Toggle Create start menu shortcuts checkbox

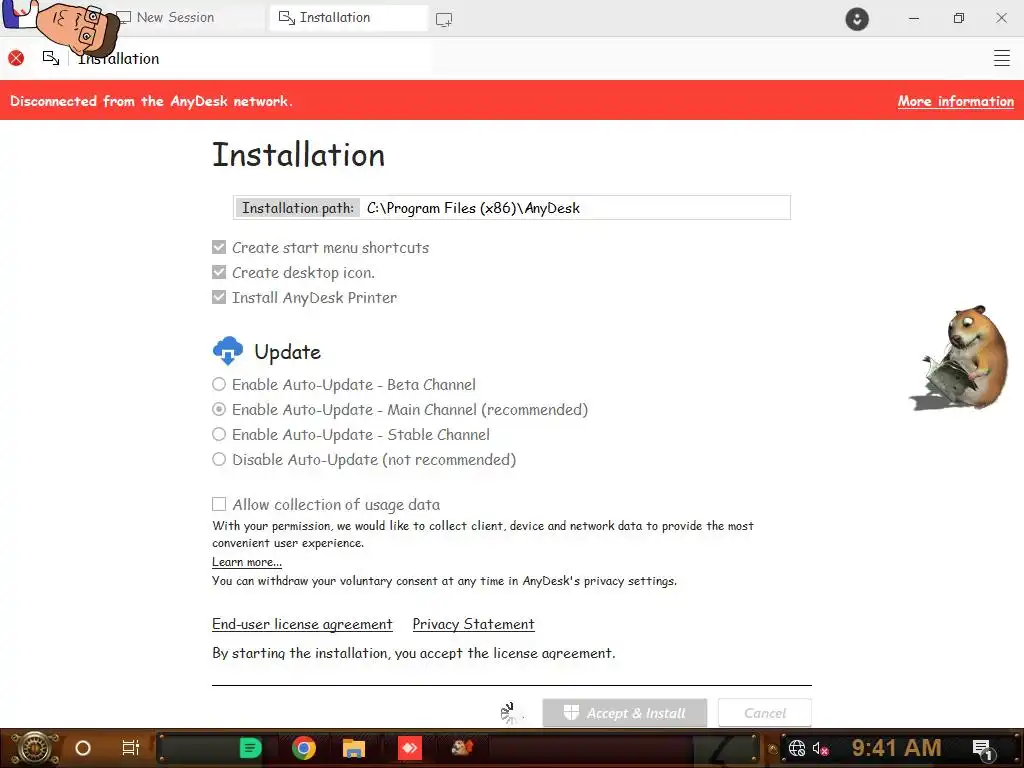point(219,248)
